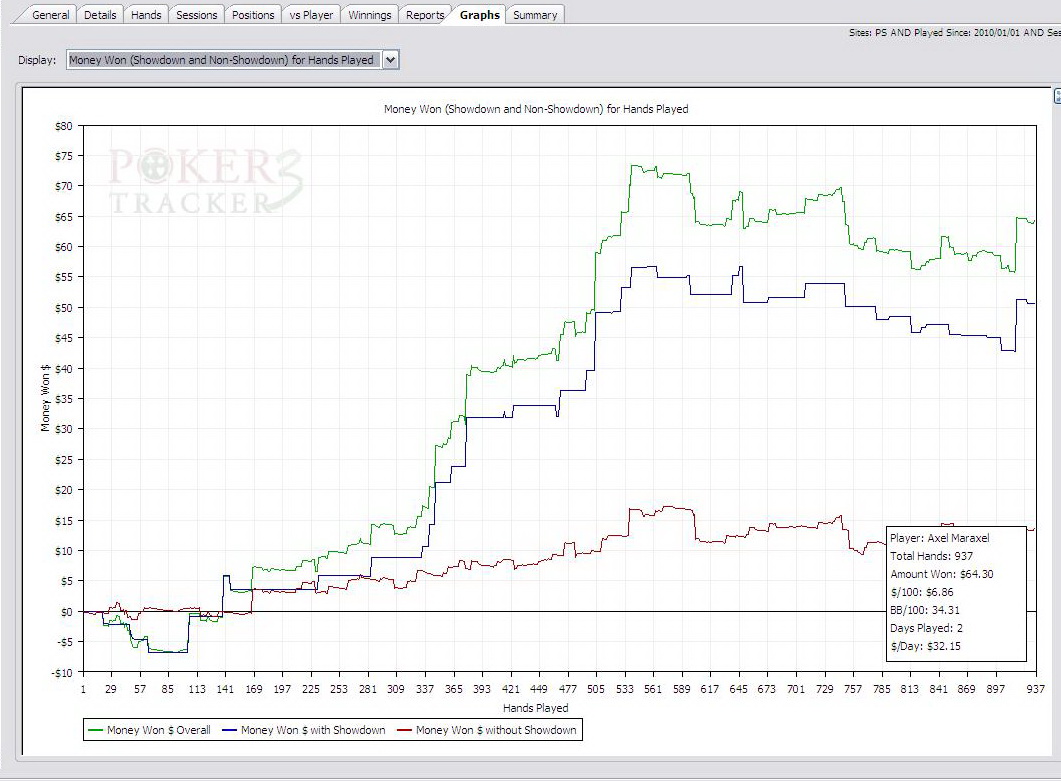The width and height of the screenshot is (1061, 781).
Task: Click the Graphs tab
Action: 479,15
